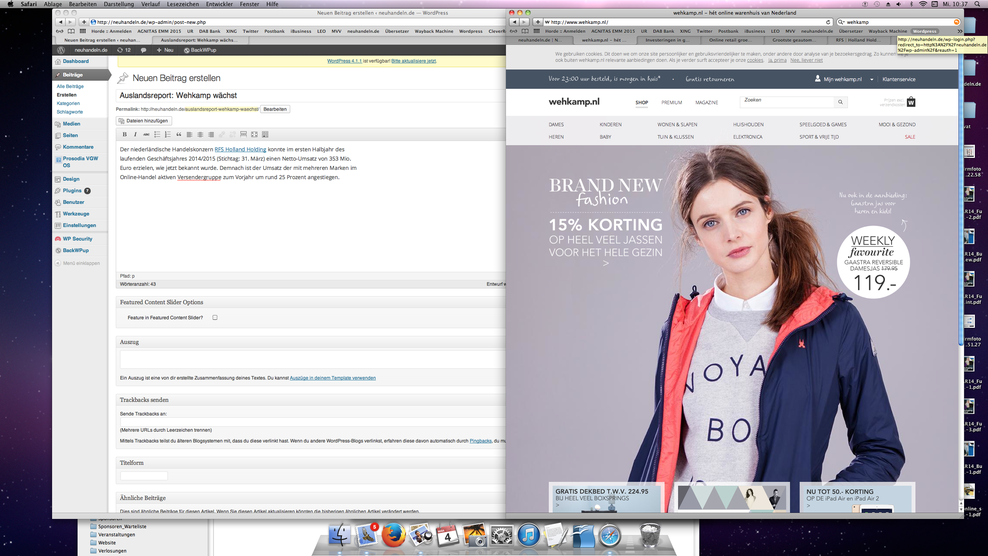Go back in the wehkamp Safari window

coord(514,22)
